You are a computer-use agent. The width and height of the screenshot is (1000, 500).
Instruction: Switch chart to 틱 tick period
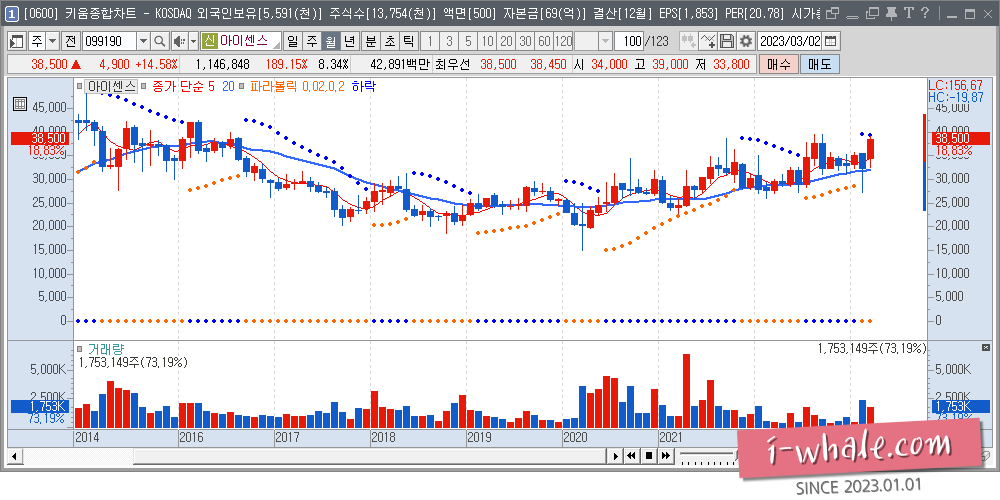[409, 41]
